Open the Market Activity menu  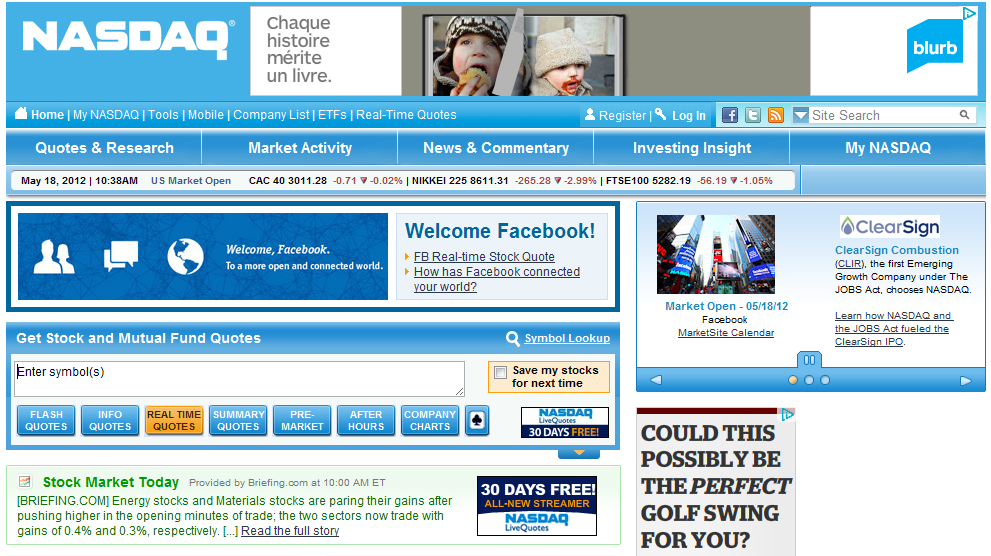point(300,148)
